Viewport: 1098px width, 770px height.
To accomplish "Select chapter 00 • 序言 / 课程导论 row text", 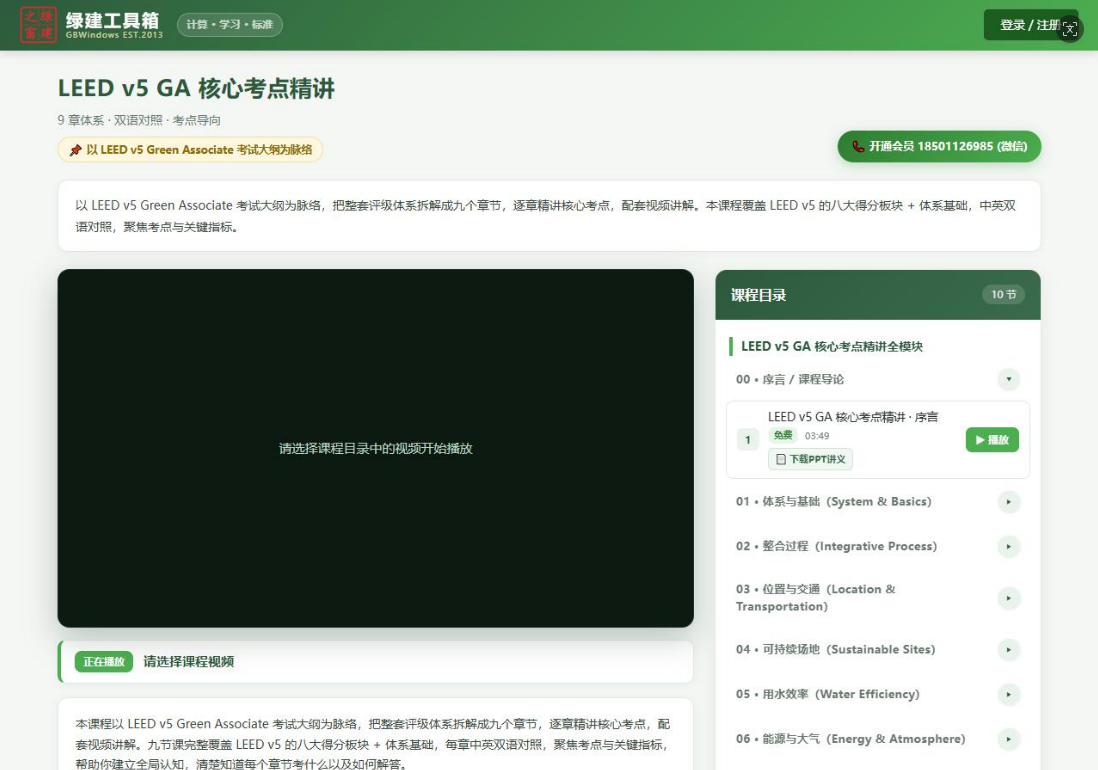I will click(x=790, y=379).
